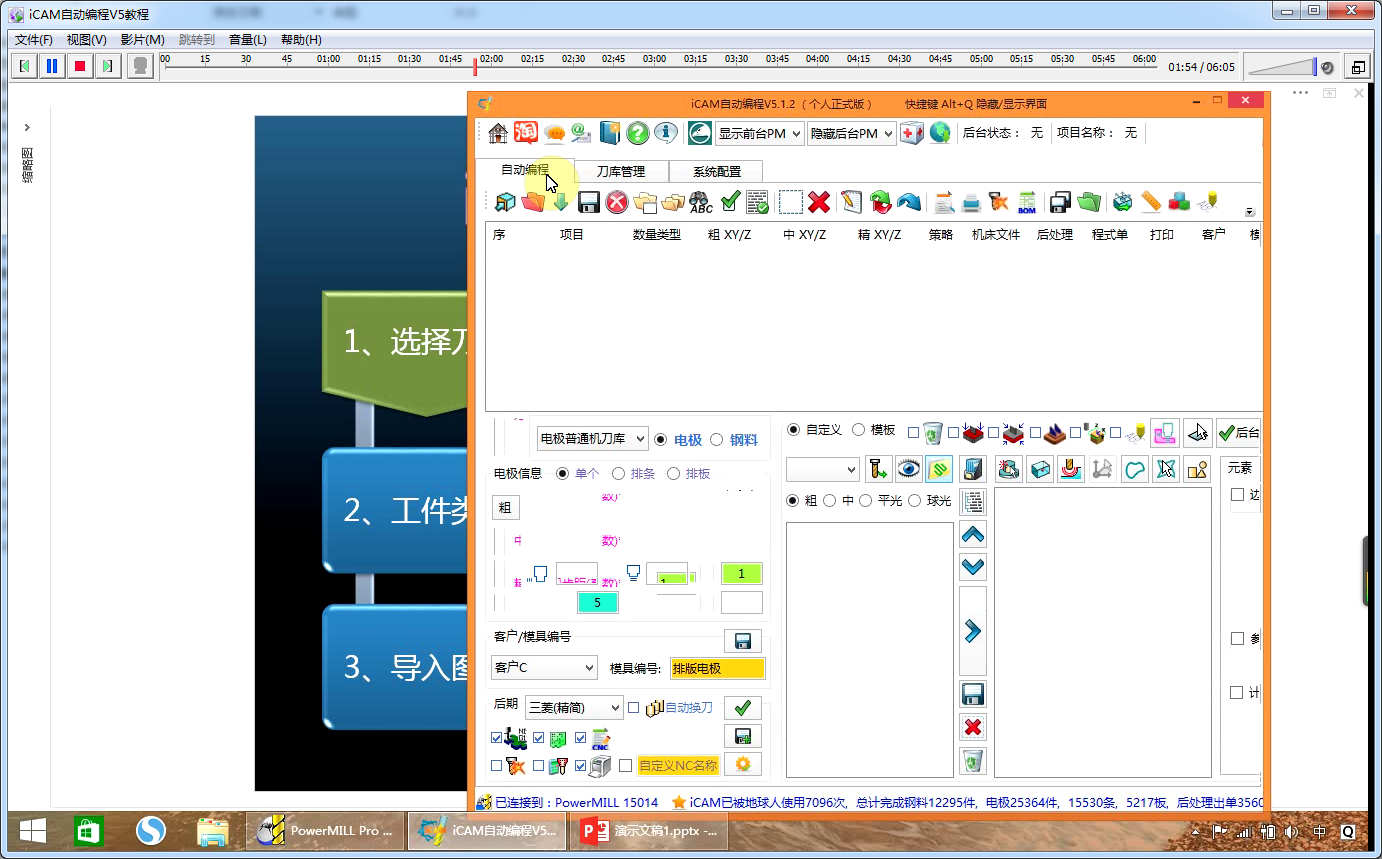The image size is (1382, 859).
Task: Switch to the 系统配置 tab
Action: (717, 171)
